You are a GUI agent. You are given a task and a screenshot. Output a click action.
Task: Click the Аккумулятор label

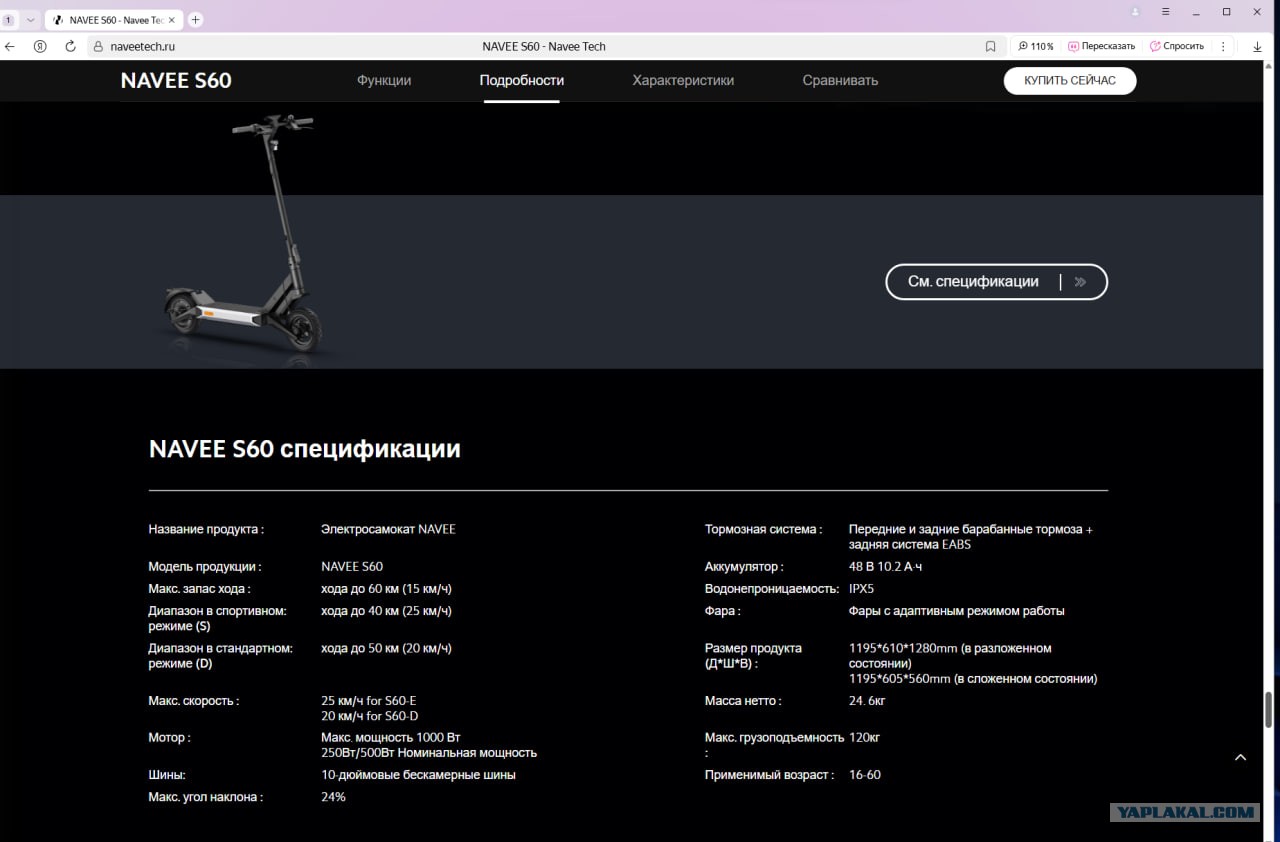[744, 567]
